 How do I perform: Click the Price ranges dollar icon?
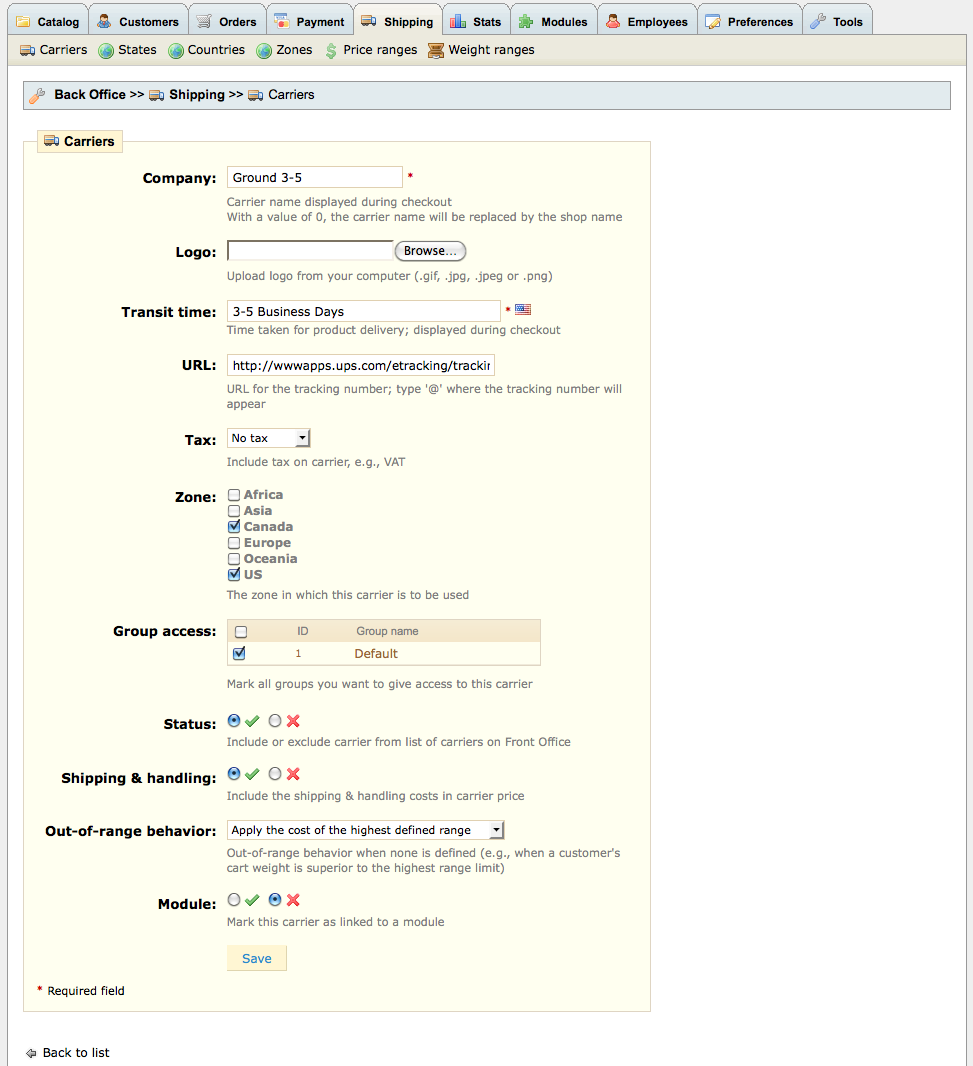point(331,51)
